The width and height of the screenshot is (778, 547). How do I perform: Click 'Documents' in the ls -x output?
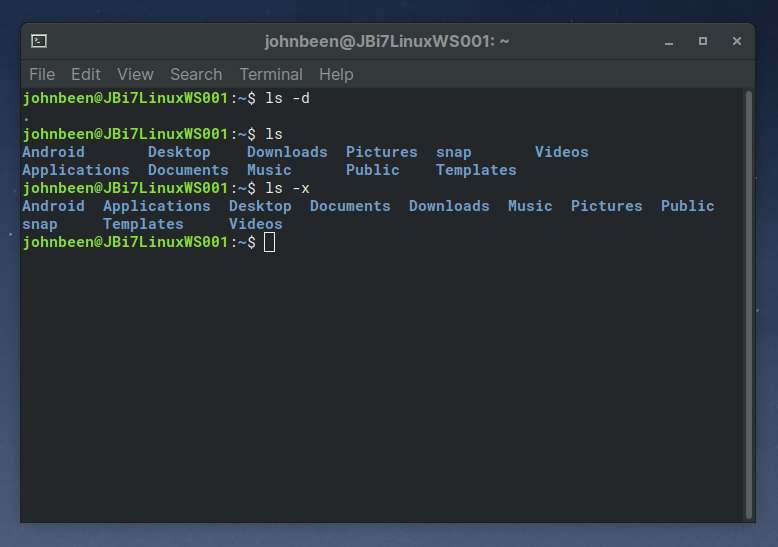(350, 206)
